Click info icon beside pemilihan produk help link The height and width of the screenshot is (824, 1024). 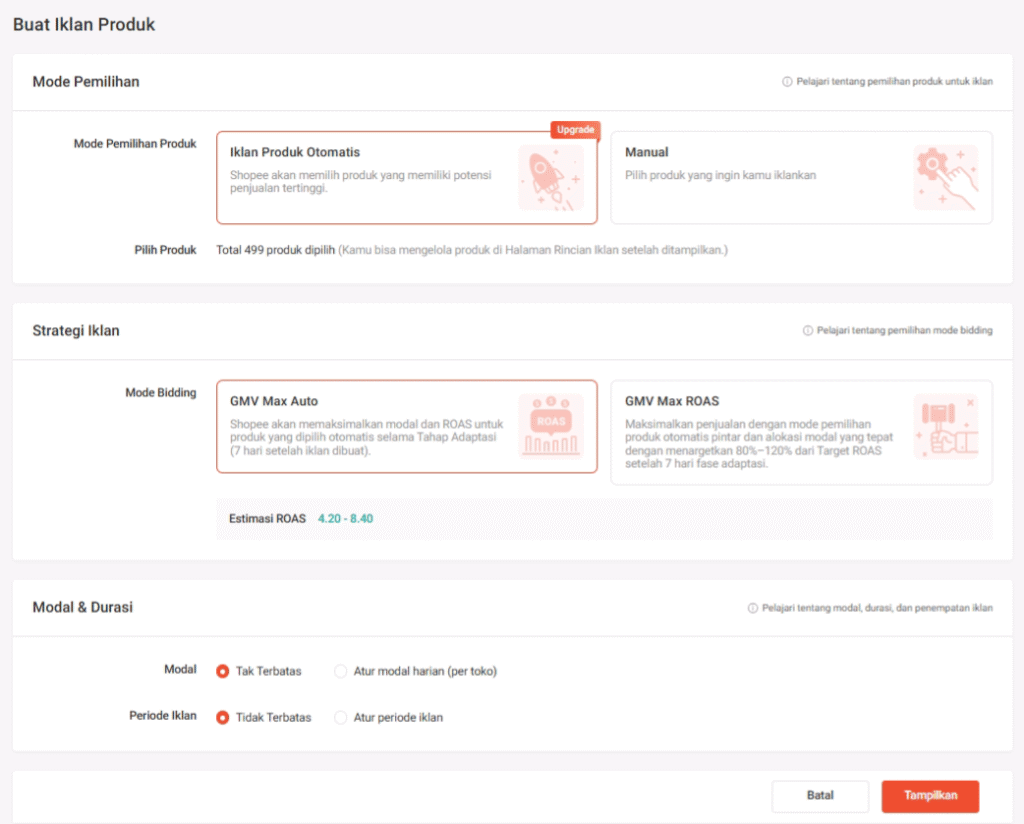tap(787, 82)
